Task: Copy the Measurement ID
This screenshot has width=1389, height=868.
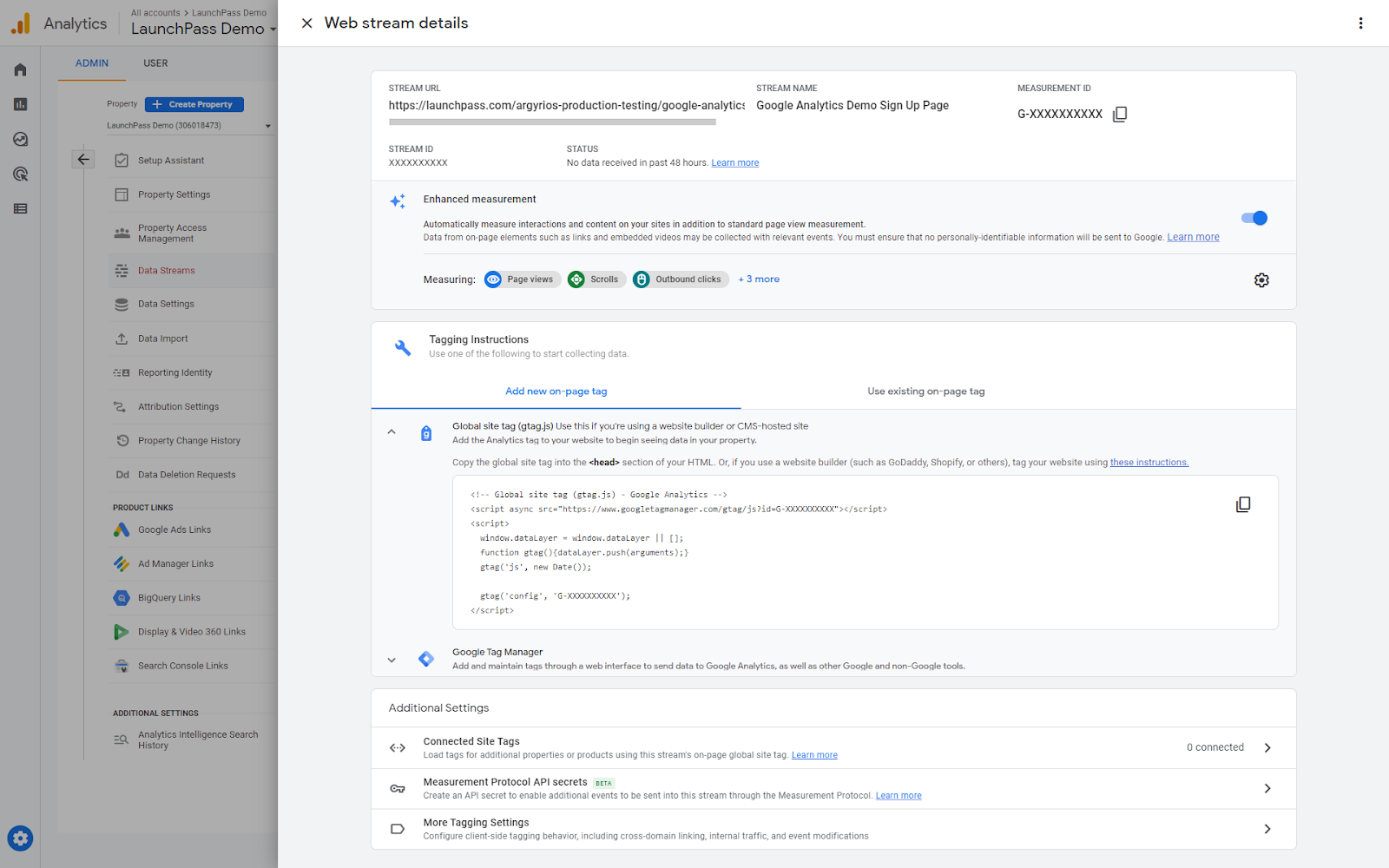Action: [1120, 114]
